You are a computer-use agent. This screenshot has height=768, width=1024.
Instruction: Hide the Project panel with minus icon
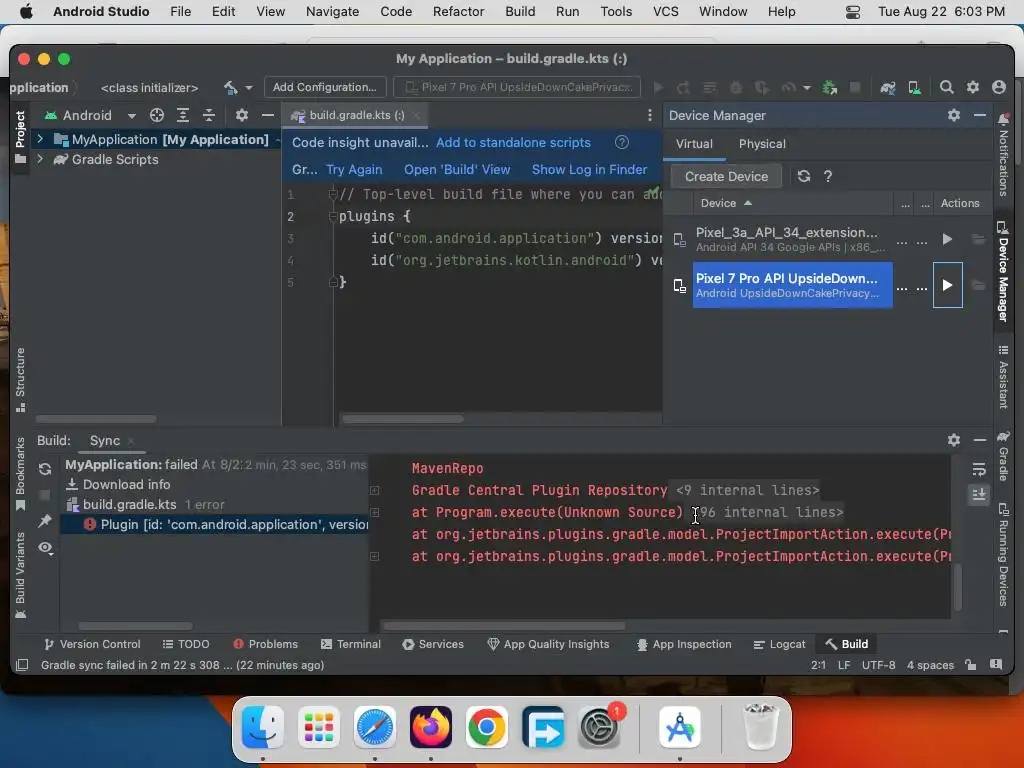coord(268,116)
